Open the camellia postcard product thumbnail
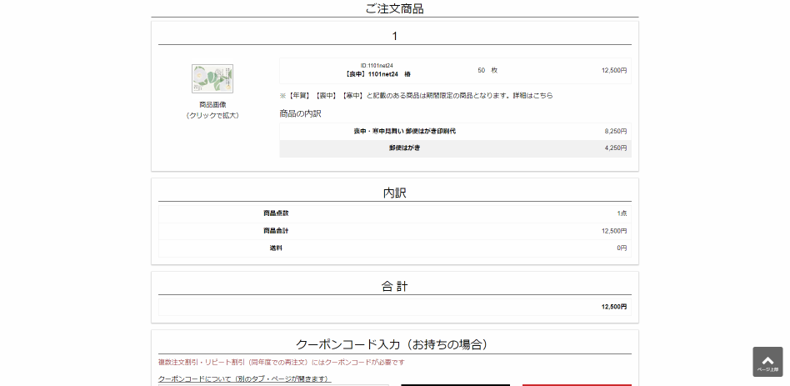The width and height of the screenshot is (790, 386). [212, 78]
